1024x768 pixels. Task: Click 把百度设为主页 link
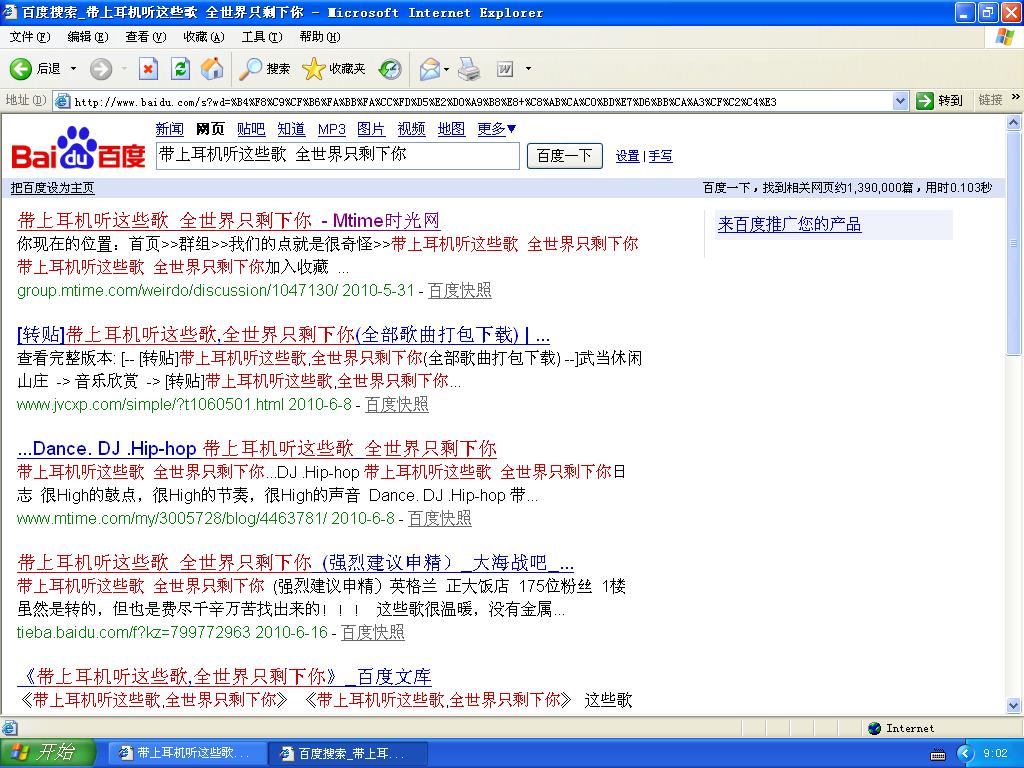[52, 188]
